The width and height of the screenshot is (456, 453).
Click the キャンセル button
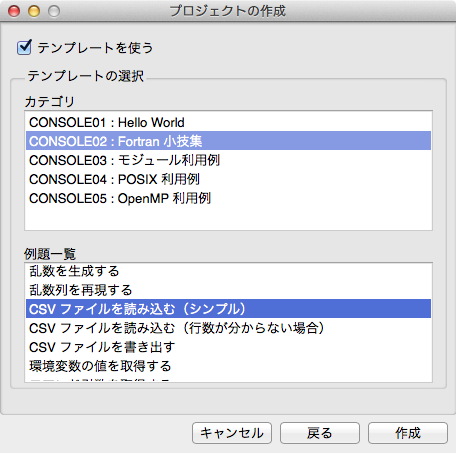point(232,433)
